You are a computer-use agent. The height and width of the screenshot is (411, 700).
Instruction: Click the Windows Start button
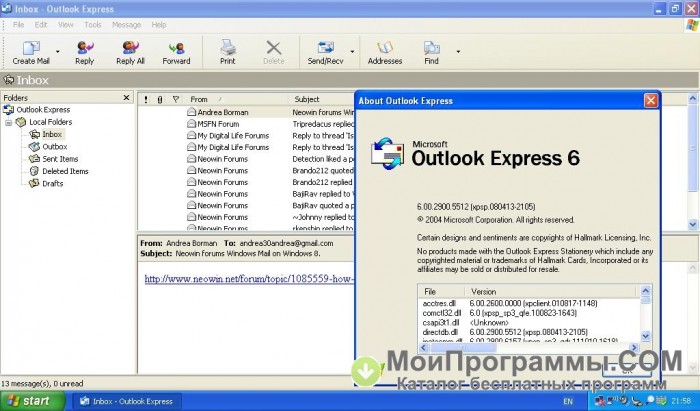[32, 401]
